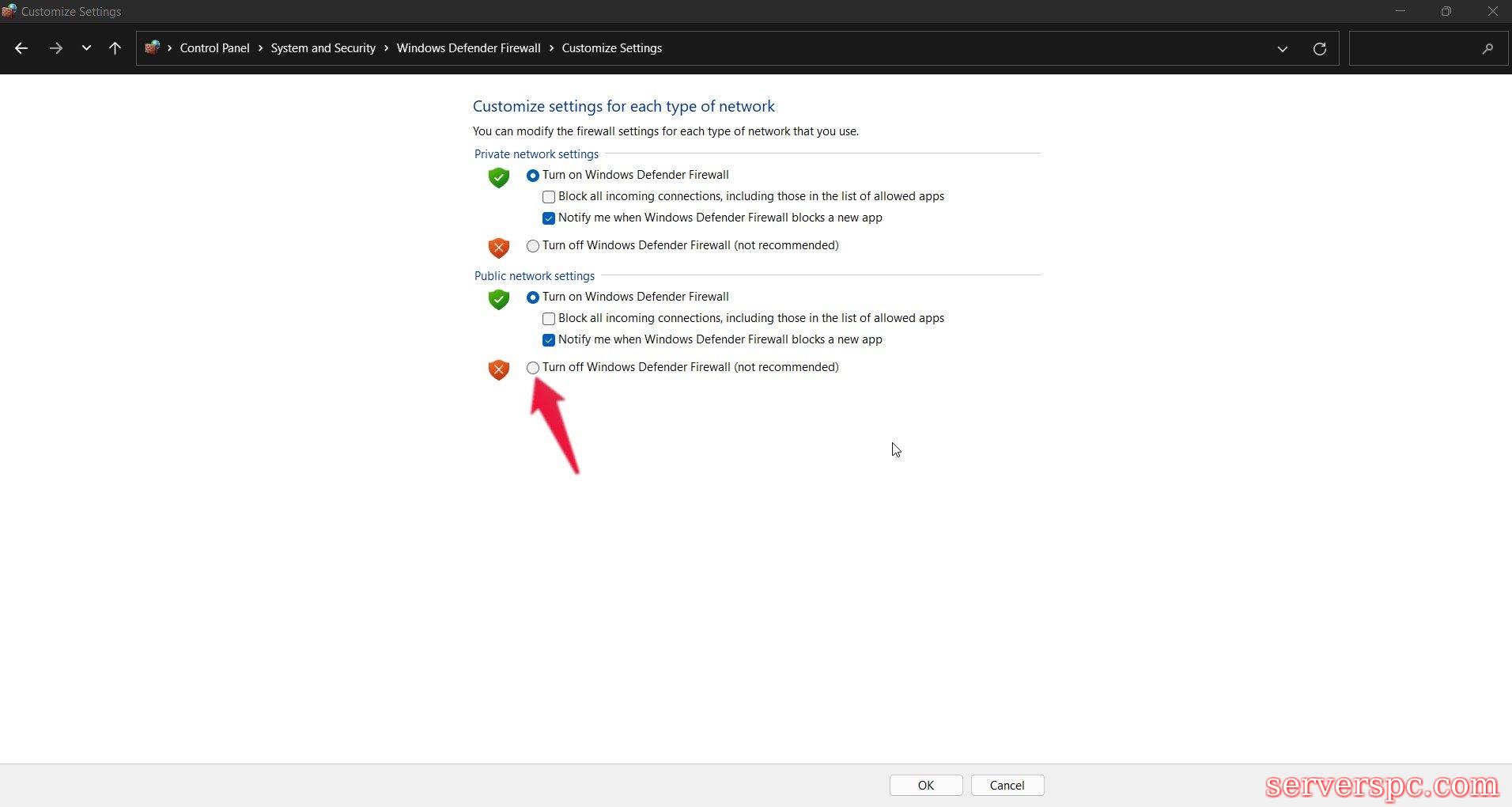Select Turn off Firewall for Private network
The image size is (1512, 807).
[x=533, y=246]
